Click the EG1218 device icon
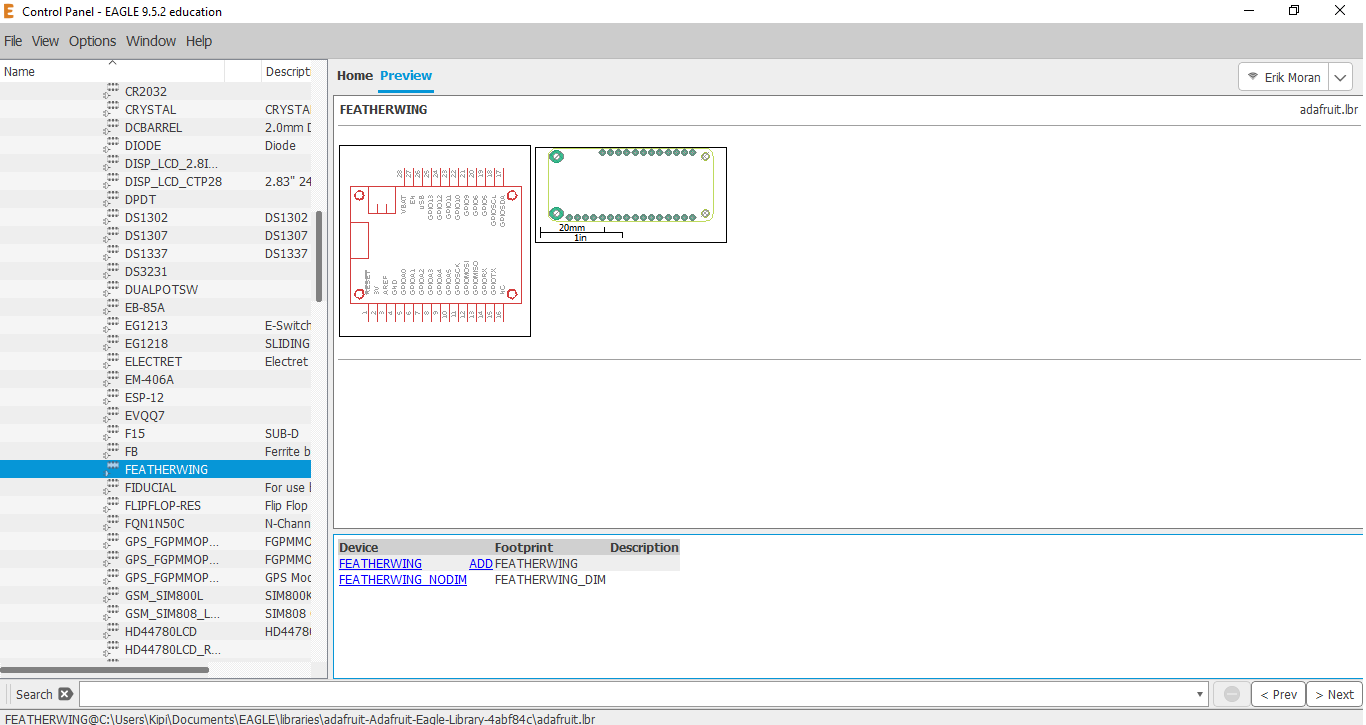Image resolution: width=1366 pixels, height=725 pixels. pos(111,343)
